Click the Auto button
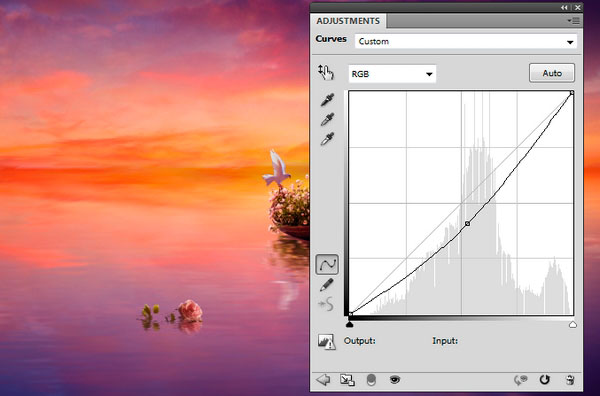600x396 pixels. 552,73
